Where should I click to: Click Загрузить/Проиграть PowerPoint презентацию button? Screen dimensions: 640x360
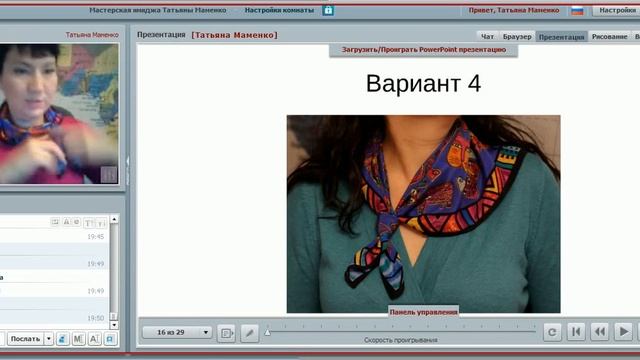(x=424, y=50)
